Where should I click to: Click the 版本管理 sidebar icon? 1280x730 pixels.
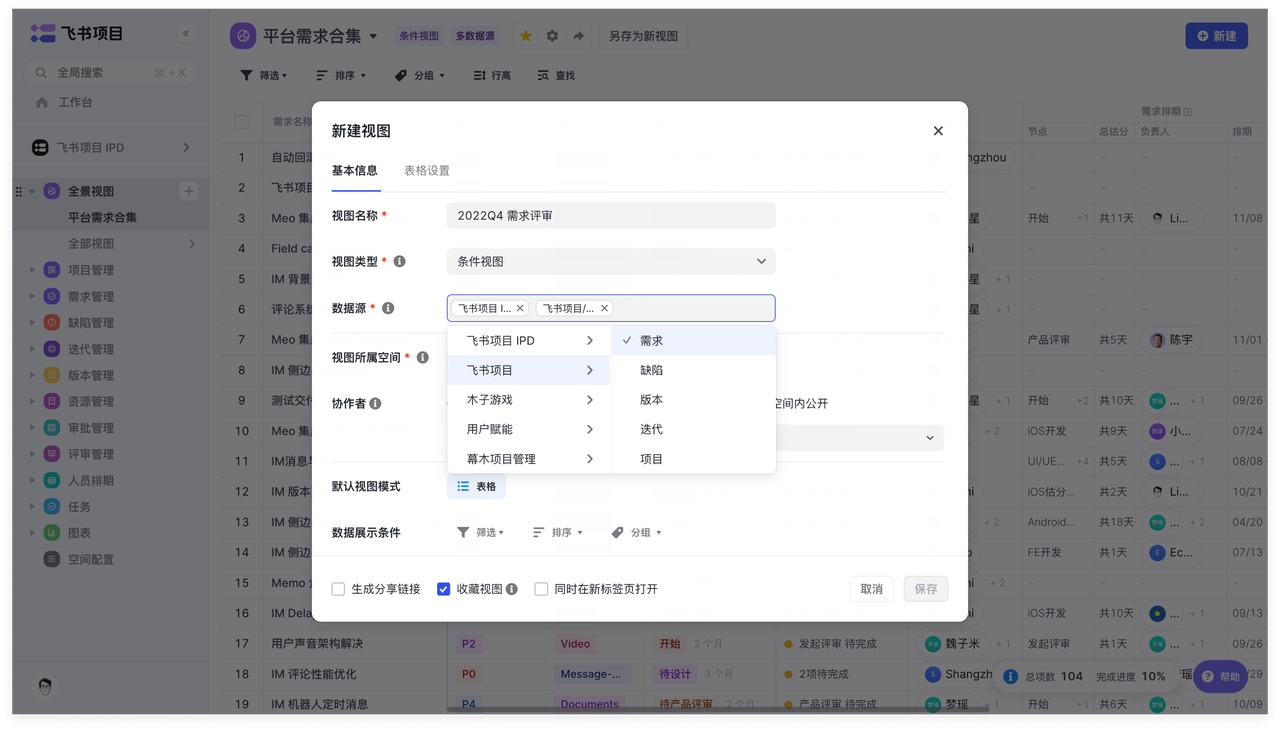(x=52, y=375)
